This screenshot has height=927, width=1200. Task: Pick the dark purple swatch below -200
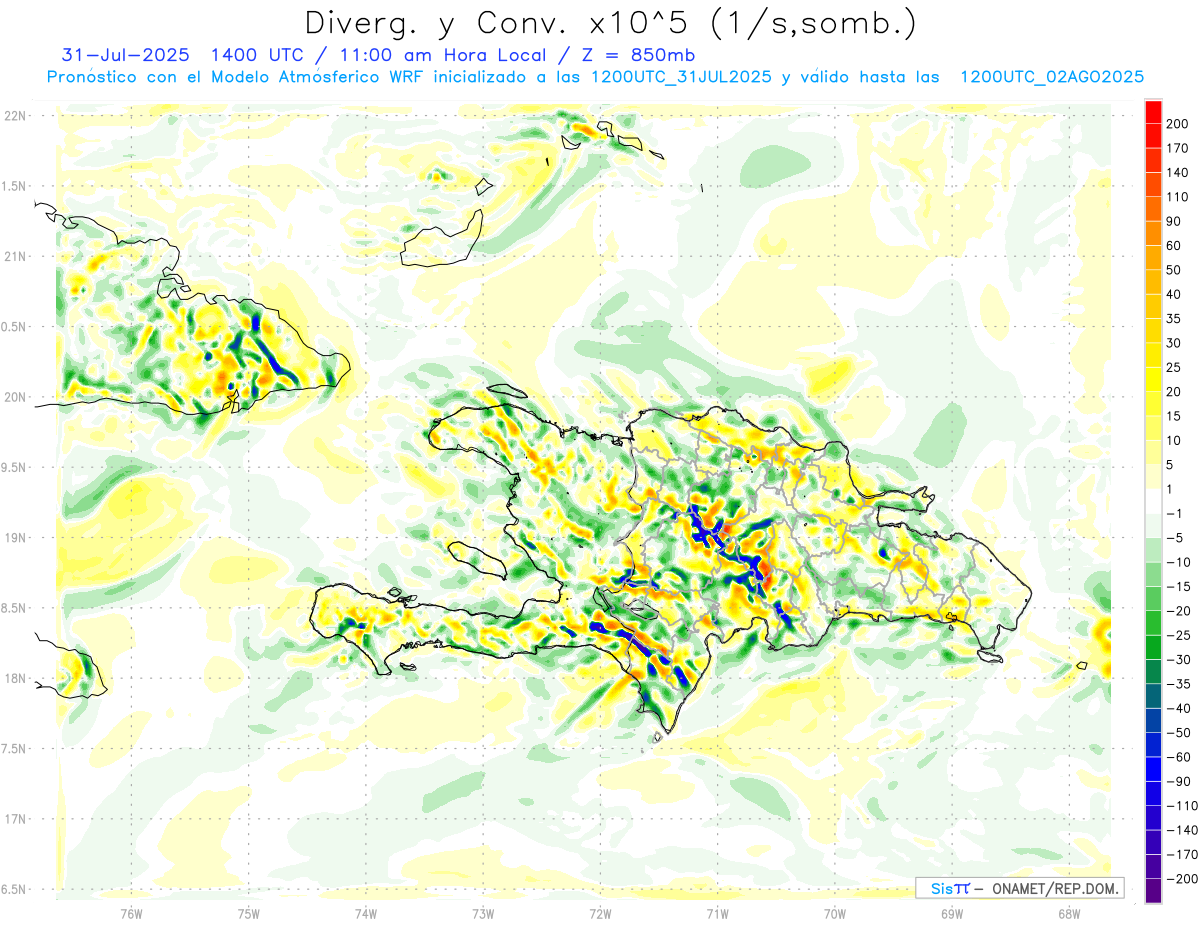(1153, 891)
